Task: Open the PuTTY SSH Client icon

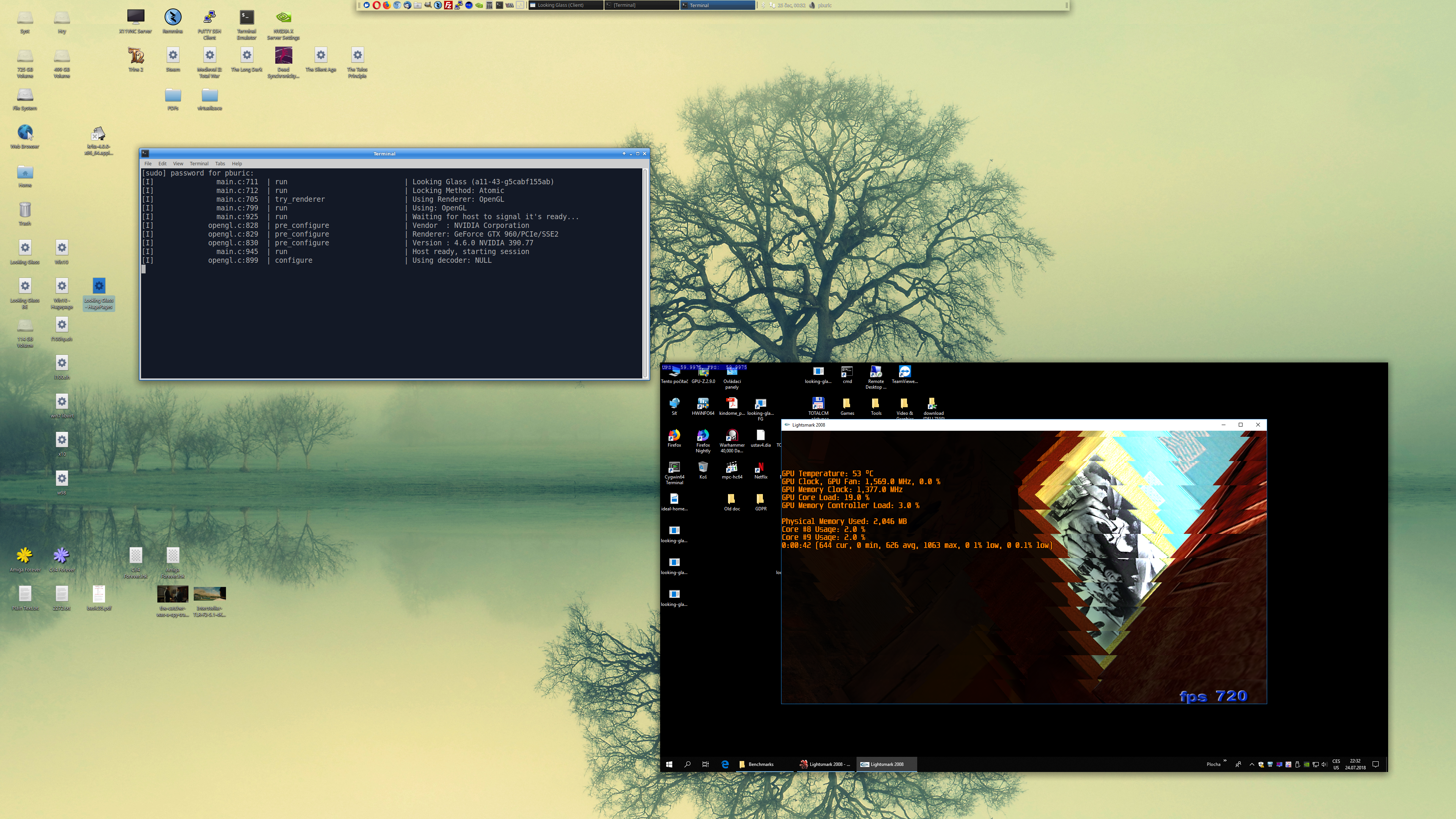Action: (x=210, y=25)
